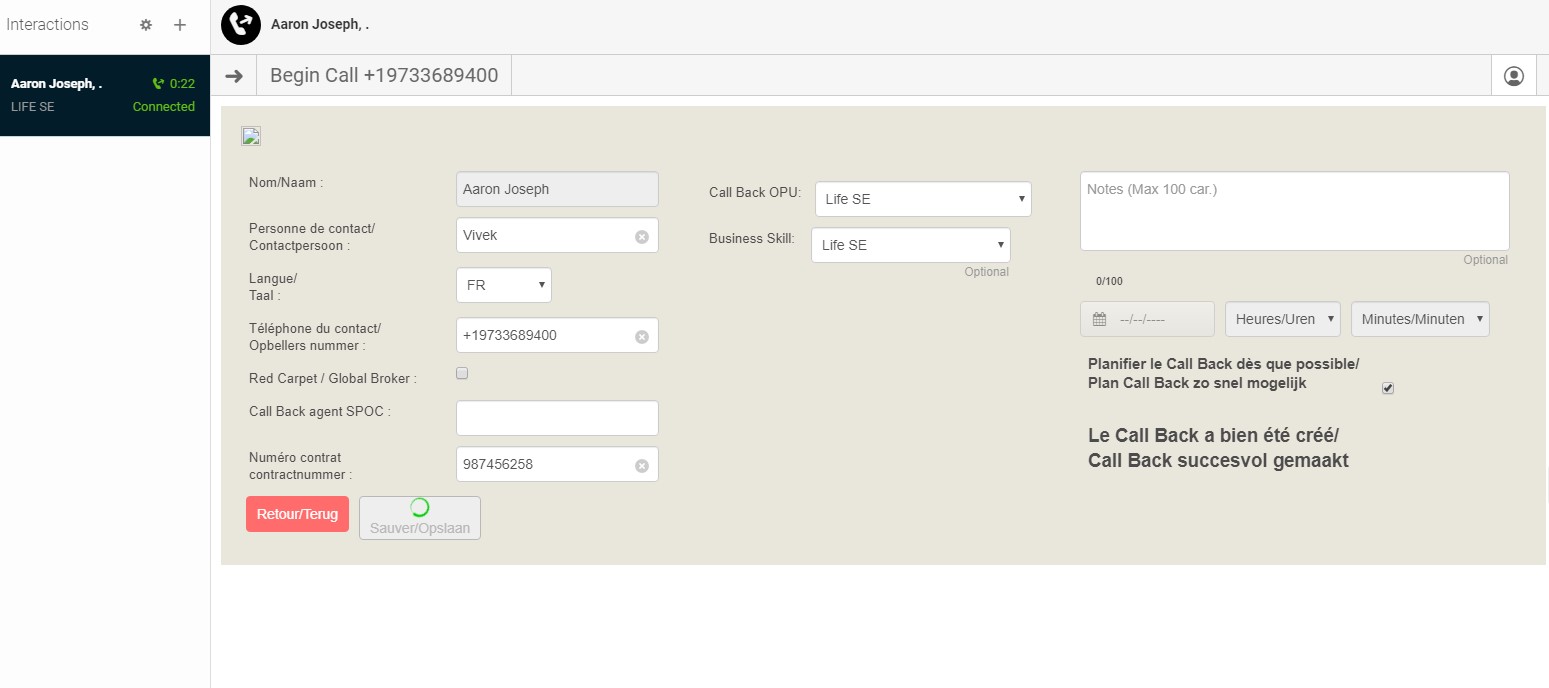The width and height of the screenshot is (1549, 688).
Task: Click the Connected status text
Action: pyautogui.click(x=164, y=107)
